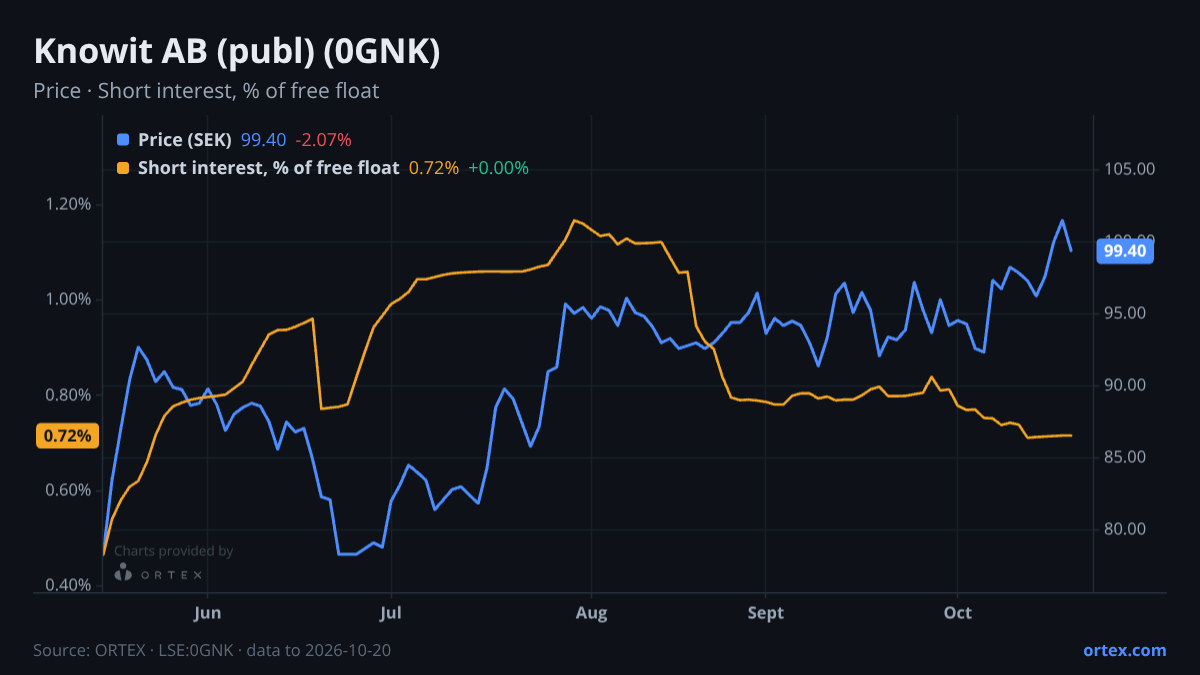
Task: Click the source line ORTEX · LSE:0GNK text
Action: (212, 650)
